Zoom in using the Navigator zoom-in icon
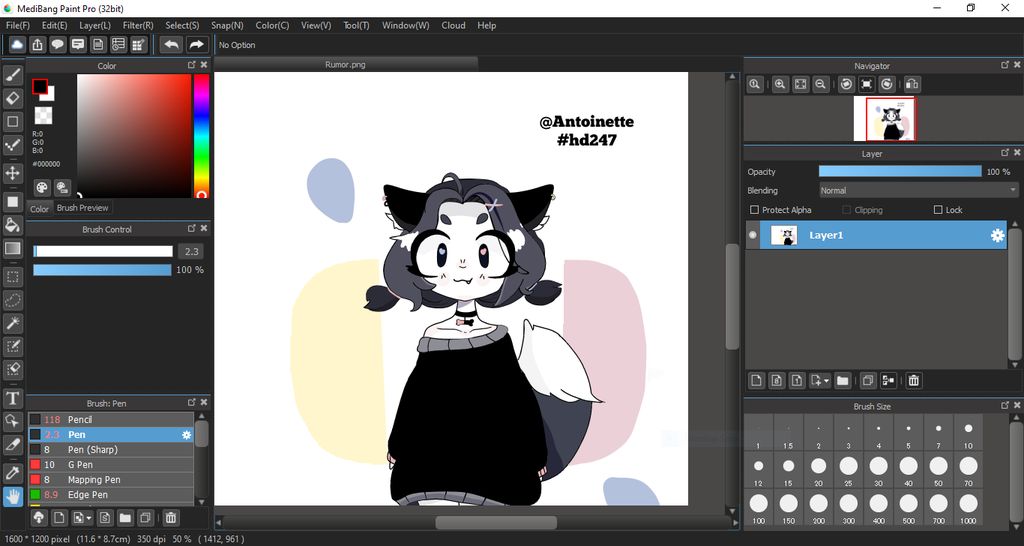Screen dimensions: 1024x546 (x=780, y=84)
